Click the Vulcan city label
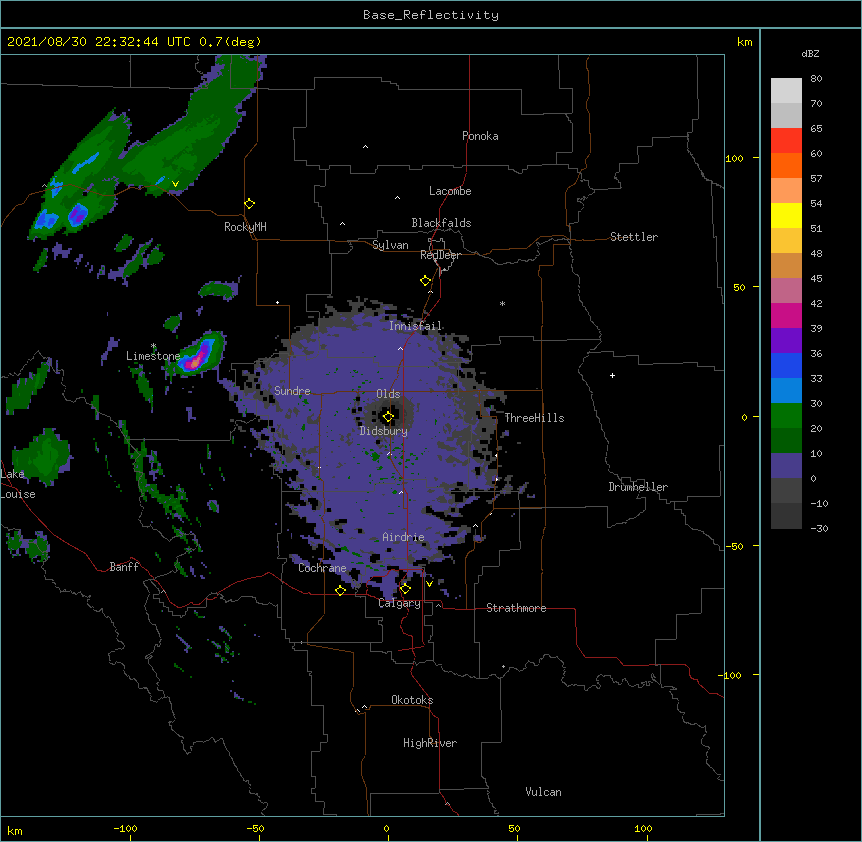The image size is (862, 842). coord(543,792)
